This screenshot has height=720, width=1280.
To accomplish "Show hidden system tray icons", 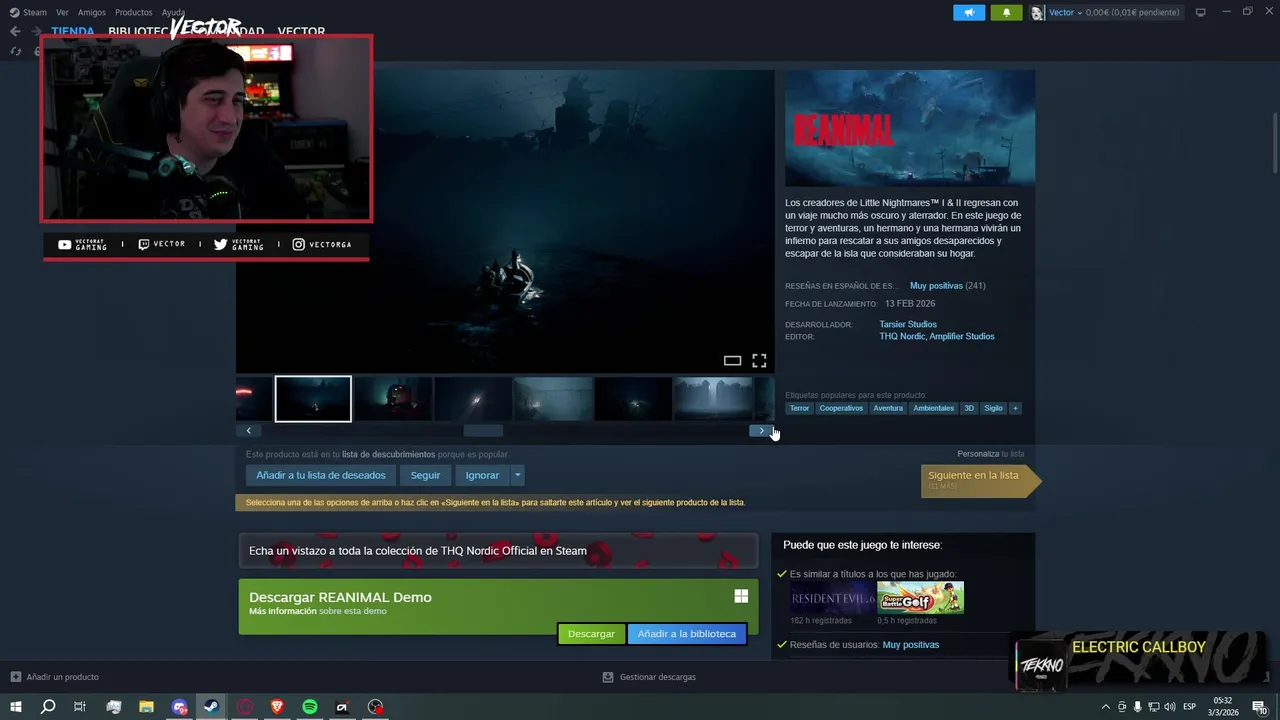I will 1105,707.
